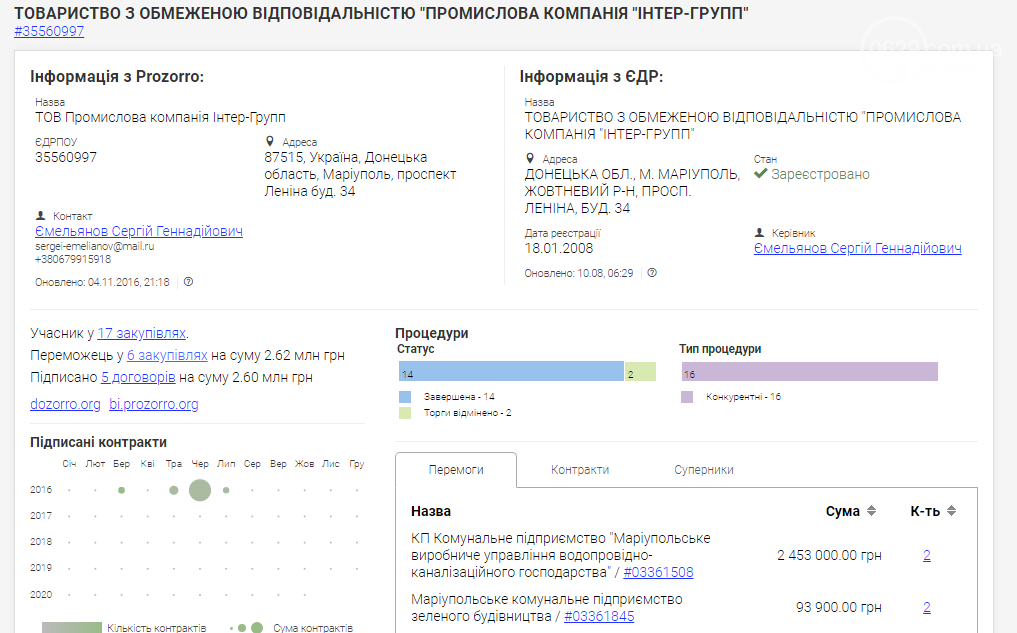Open organization code link #03361845
1017x633 pixels.
pyautogui.click(x=599, y=617)
